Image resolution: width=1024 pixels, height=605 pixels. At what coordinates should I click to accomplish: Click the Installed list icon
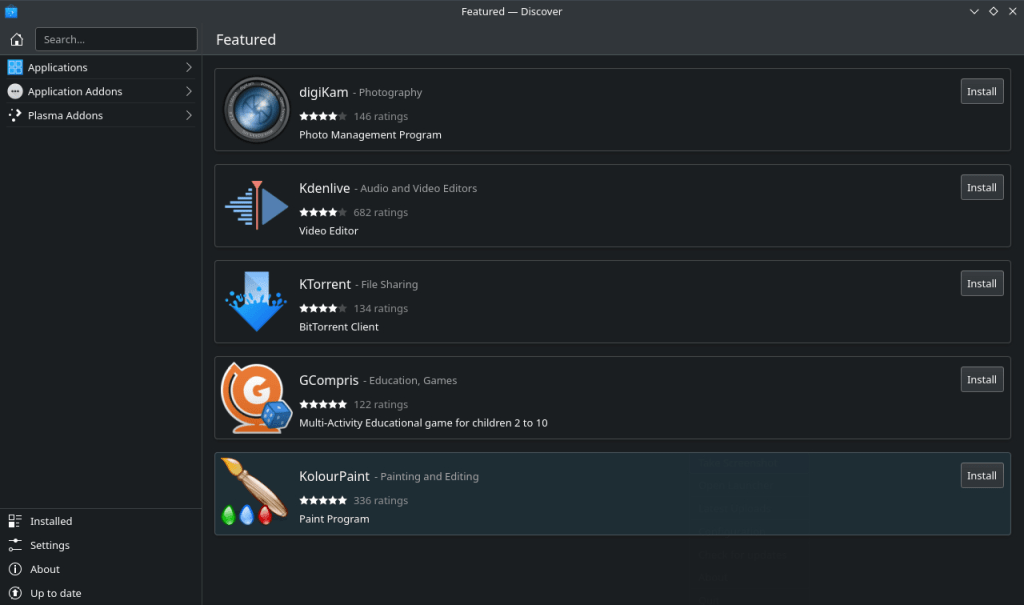[x=15, y=521]
